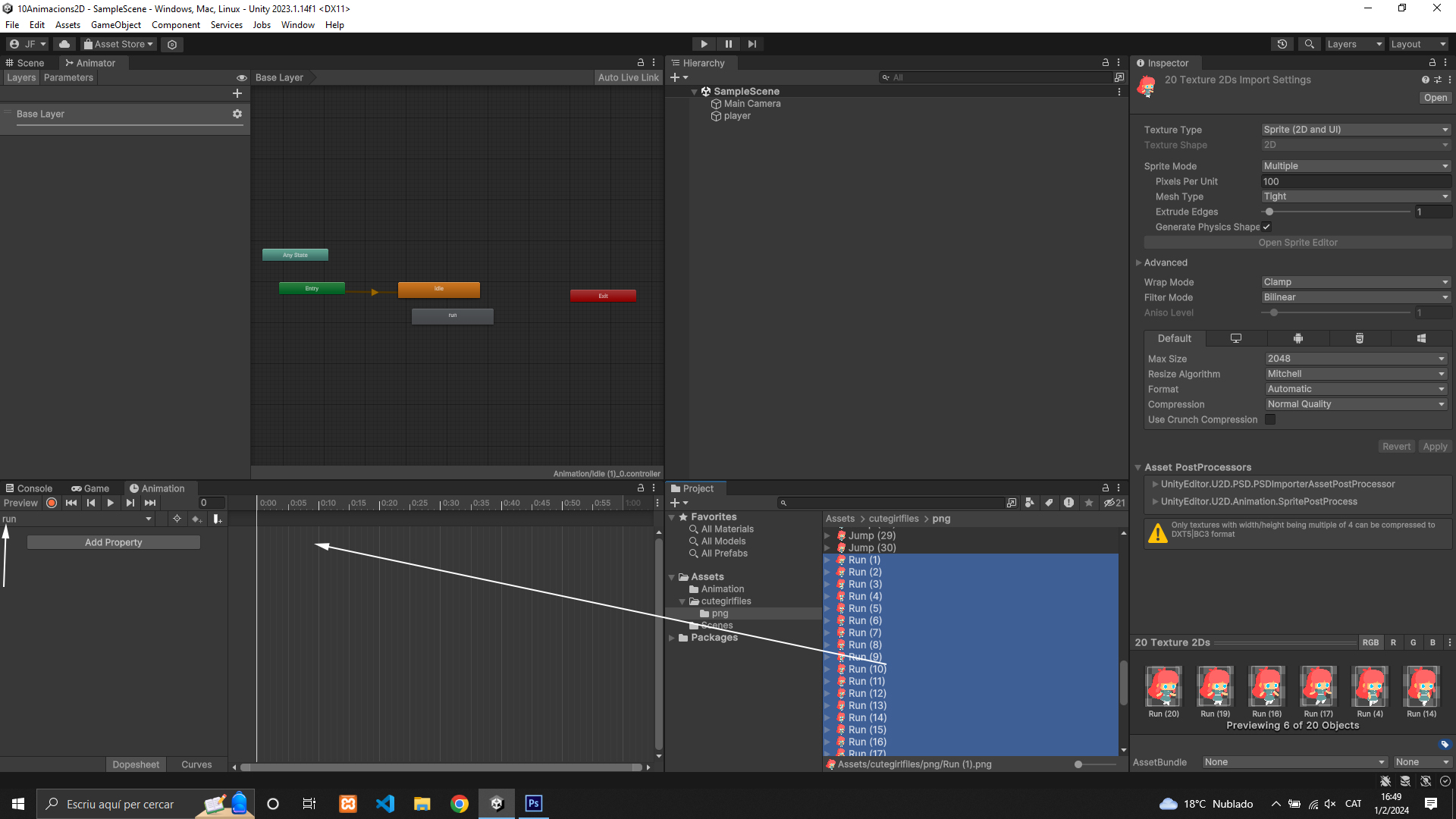The width and height of the screenshot is (1456, 819).
Task: Toggle Animator parameters visibility eye icon
Action: coord(241,77)
